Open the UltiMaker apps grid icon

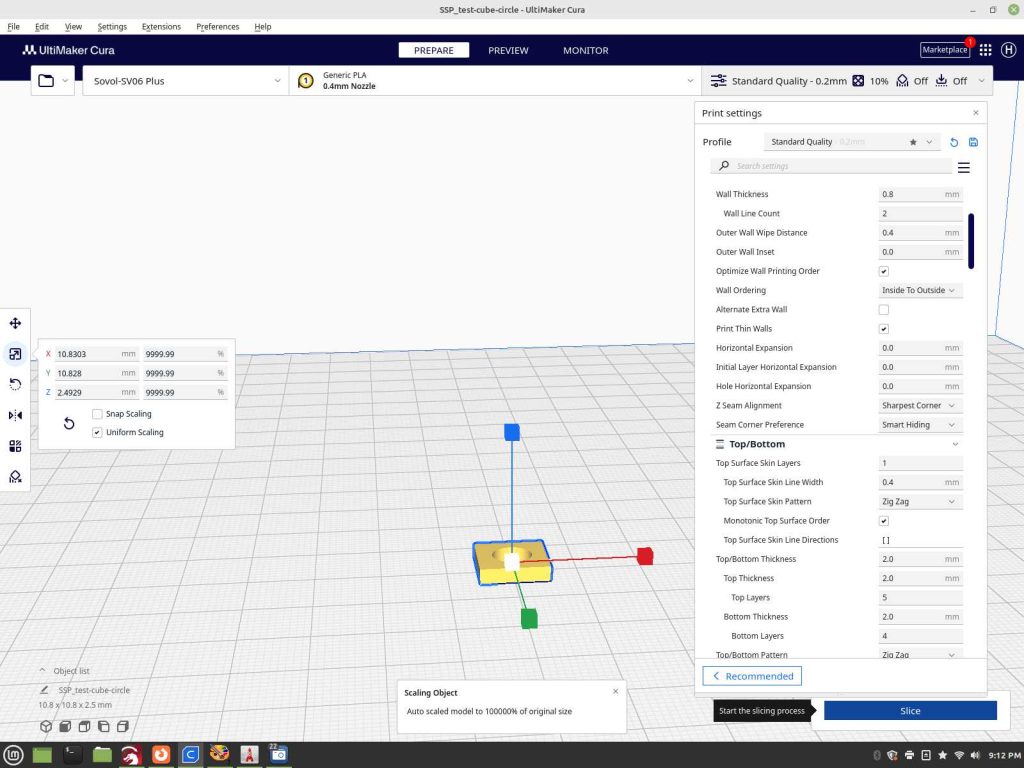coord(985,50)
